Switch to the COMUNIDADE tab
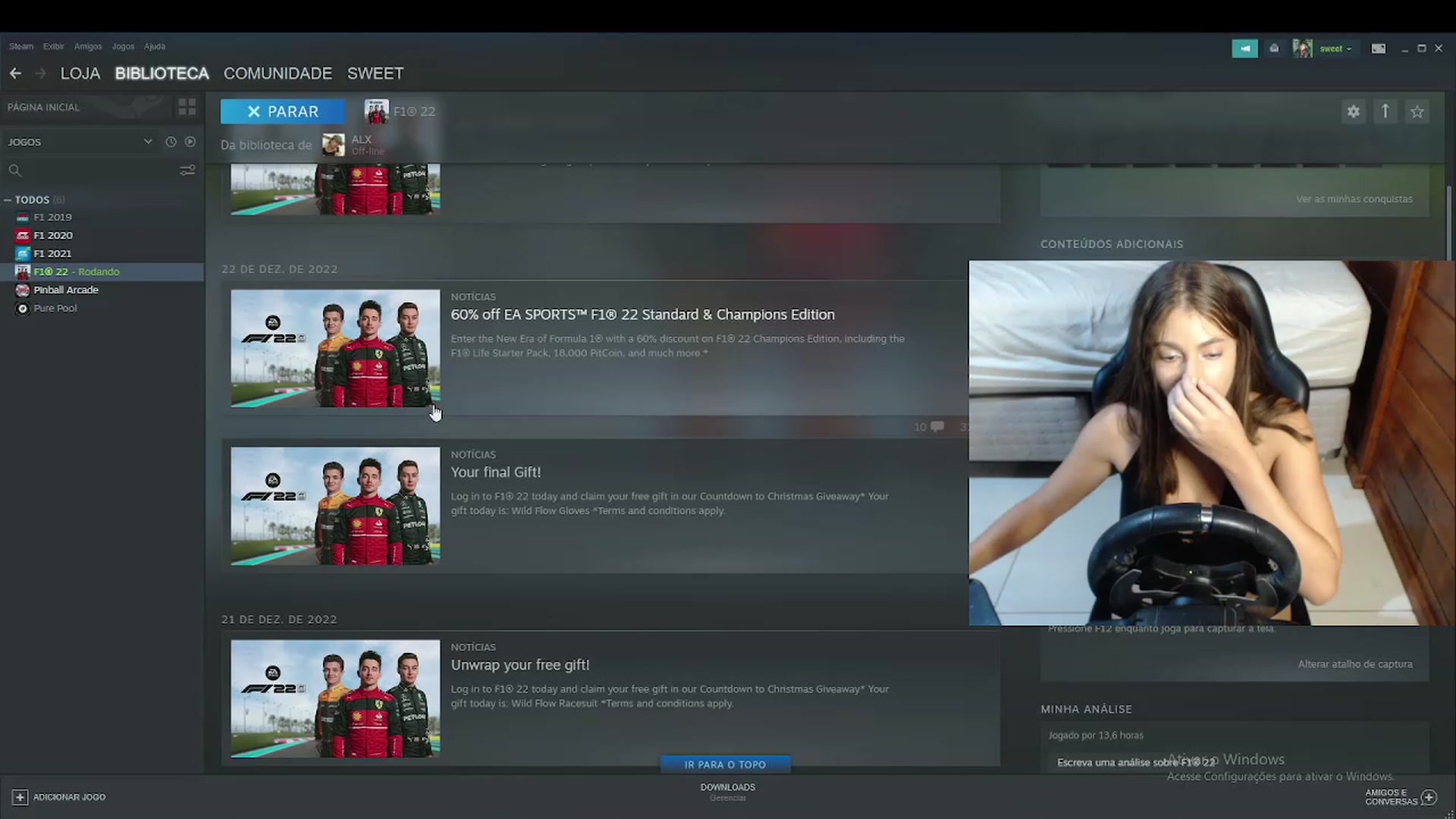1456x819 pixels. [278, 74]
